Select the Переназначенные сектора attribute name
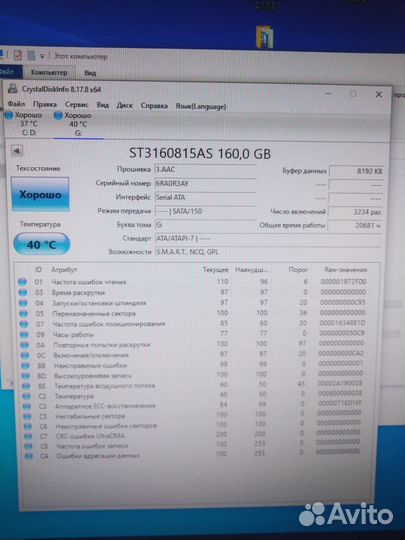Image resolution: width=405 pixels, height=540 pixels. coord(94,314)
